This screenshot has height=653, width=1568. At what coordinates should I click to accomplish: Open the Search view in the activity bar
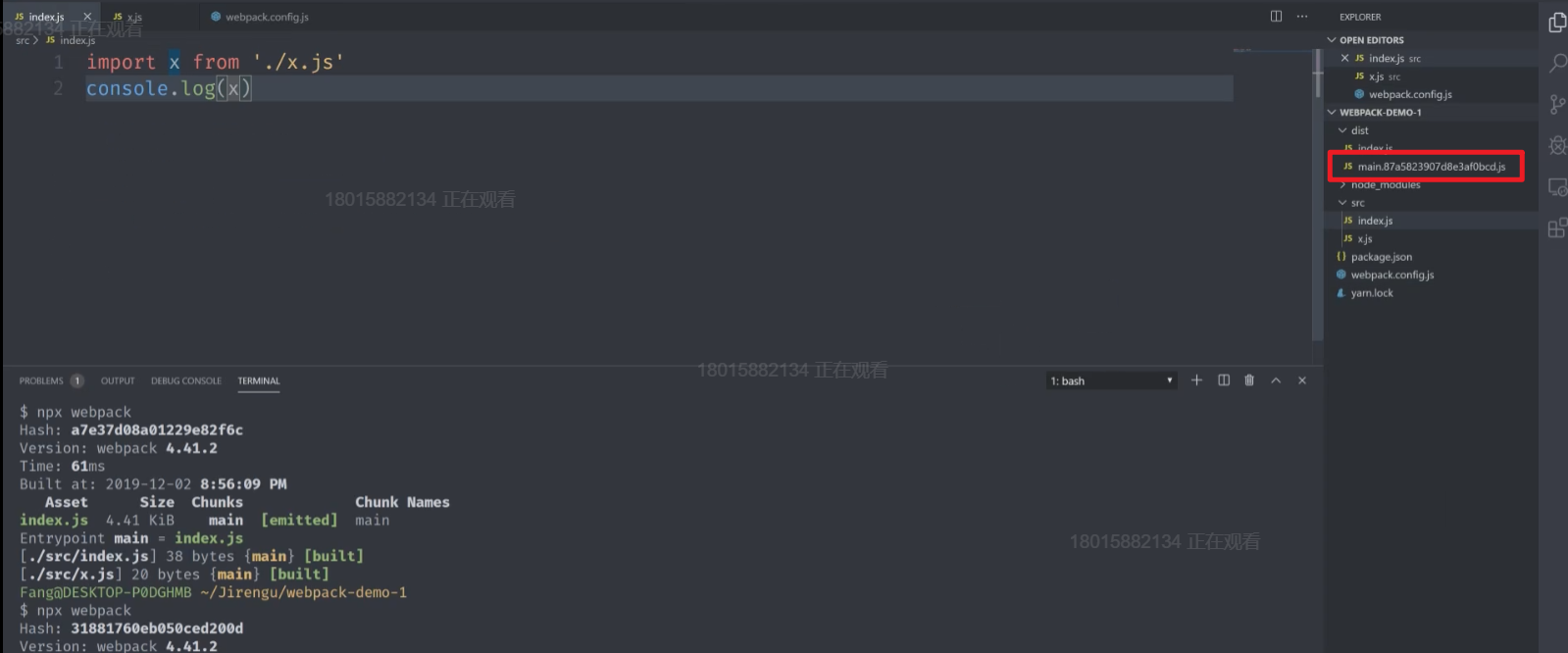1556,63
